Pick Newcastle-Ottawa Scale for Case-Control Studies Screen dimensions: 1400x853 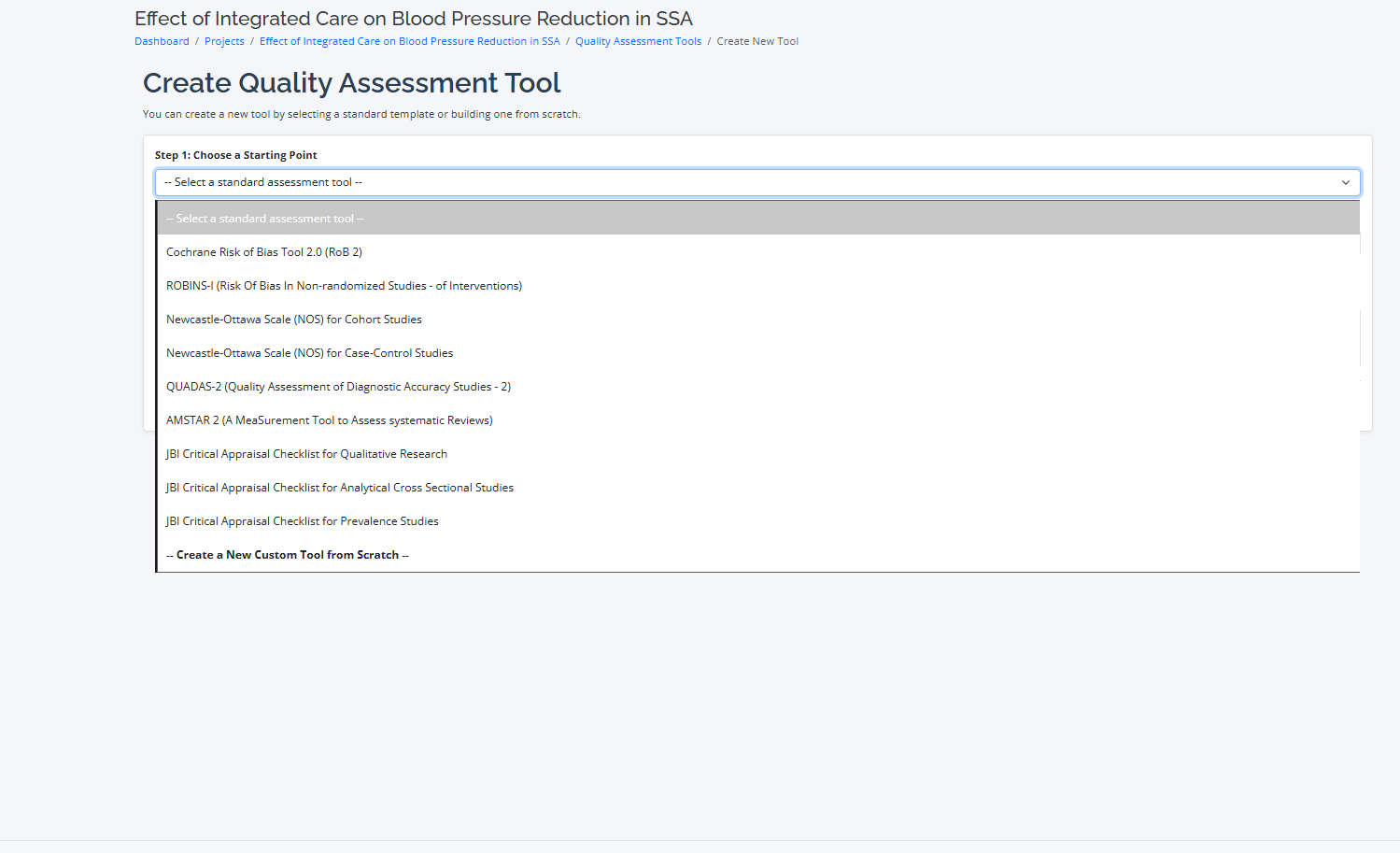[x=309, y=353]
